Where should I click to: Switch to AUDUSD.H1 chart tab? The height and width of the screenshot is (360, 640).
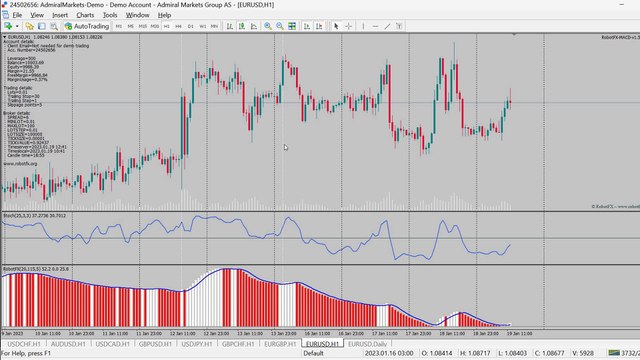coord(68,344)
